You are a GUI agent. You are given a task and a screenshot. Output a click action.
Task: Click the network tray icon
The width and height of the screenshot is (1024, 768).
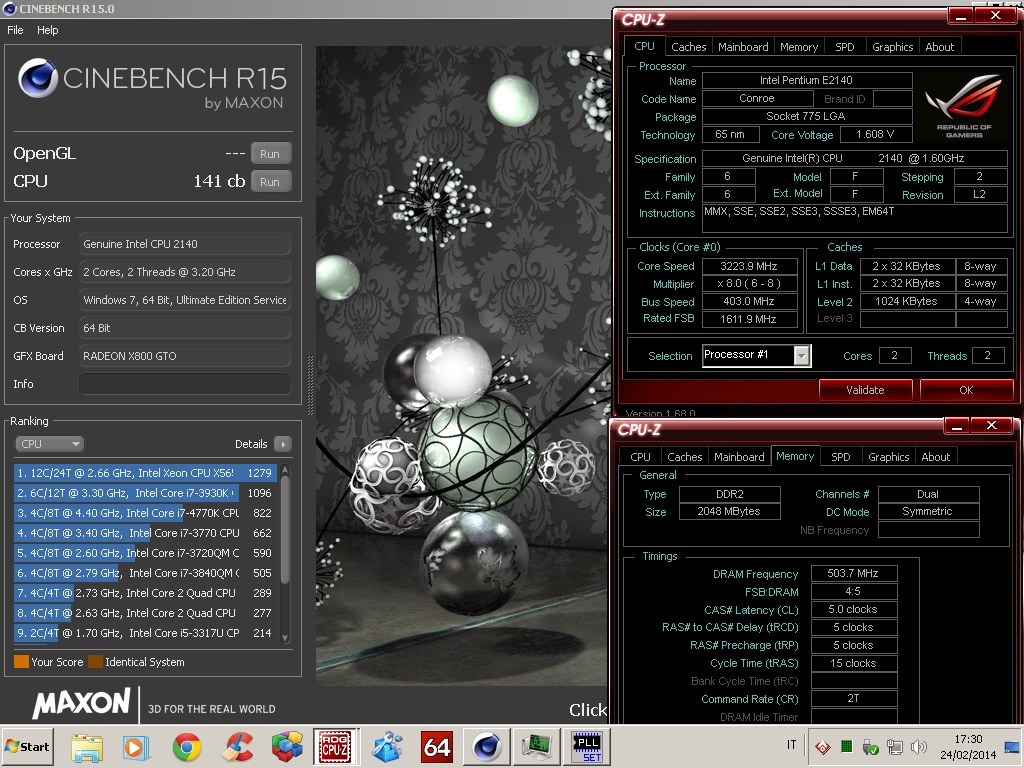tap(894, 747)
